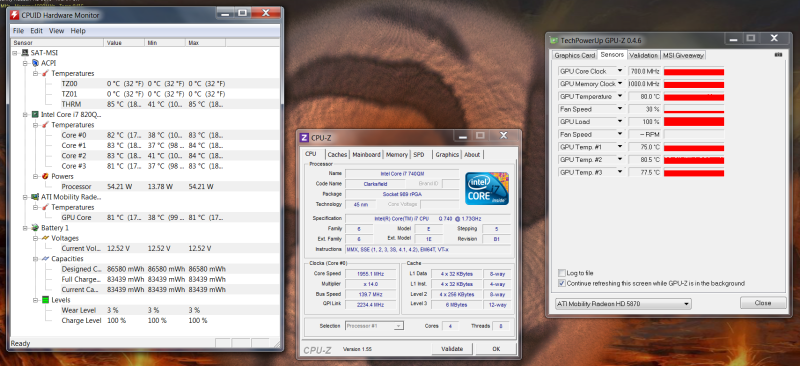This screenshot has height=366, width=800.
Task: Click the ACPI Temperatures thermometer icon
Action: [x=45, y=74]
